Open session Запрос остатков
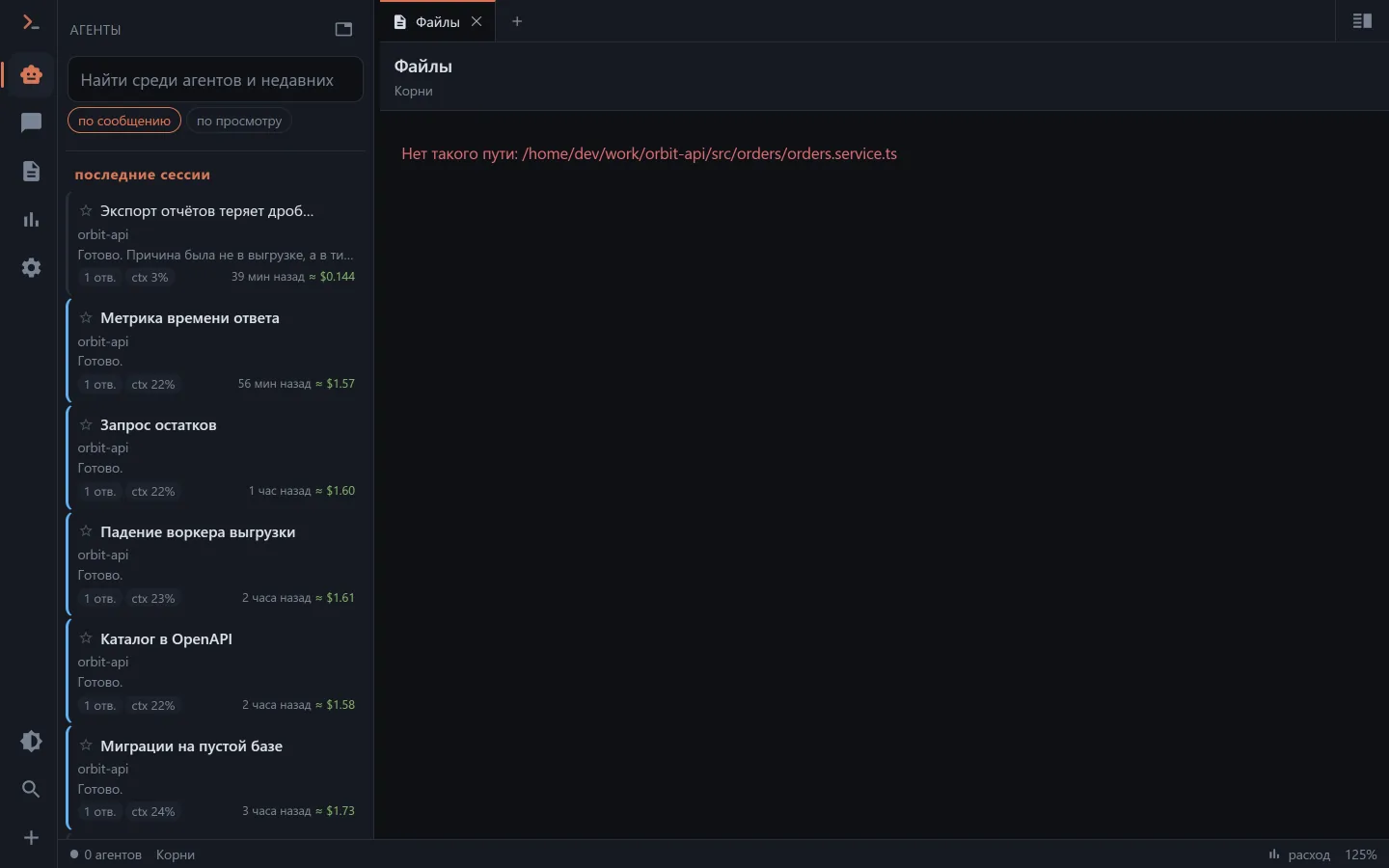 [x=218, y=457]
